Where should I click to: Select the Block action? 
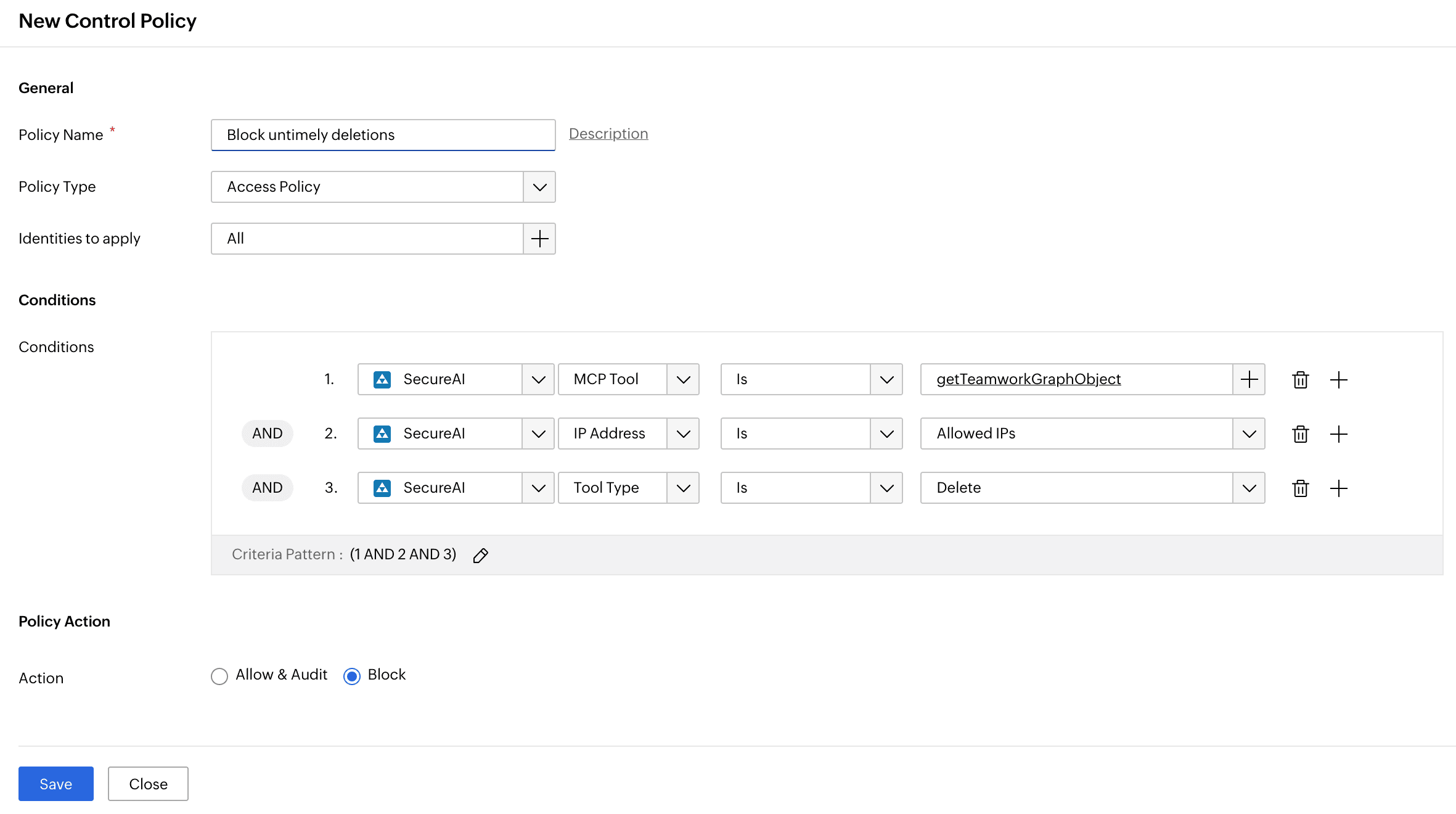351,676
